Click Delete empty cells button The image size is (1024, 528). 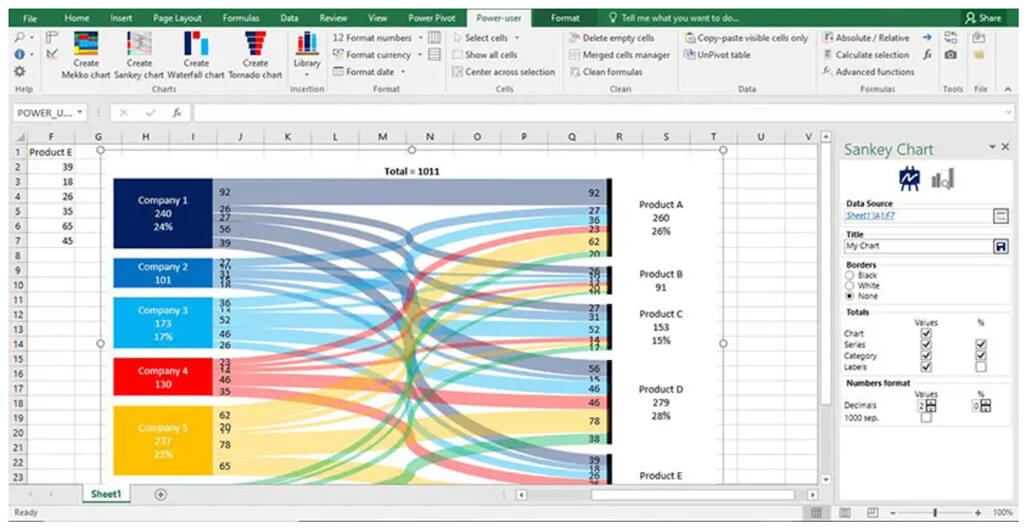click(611, 38)
